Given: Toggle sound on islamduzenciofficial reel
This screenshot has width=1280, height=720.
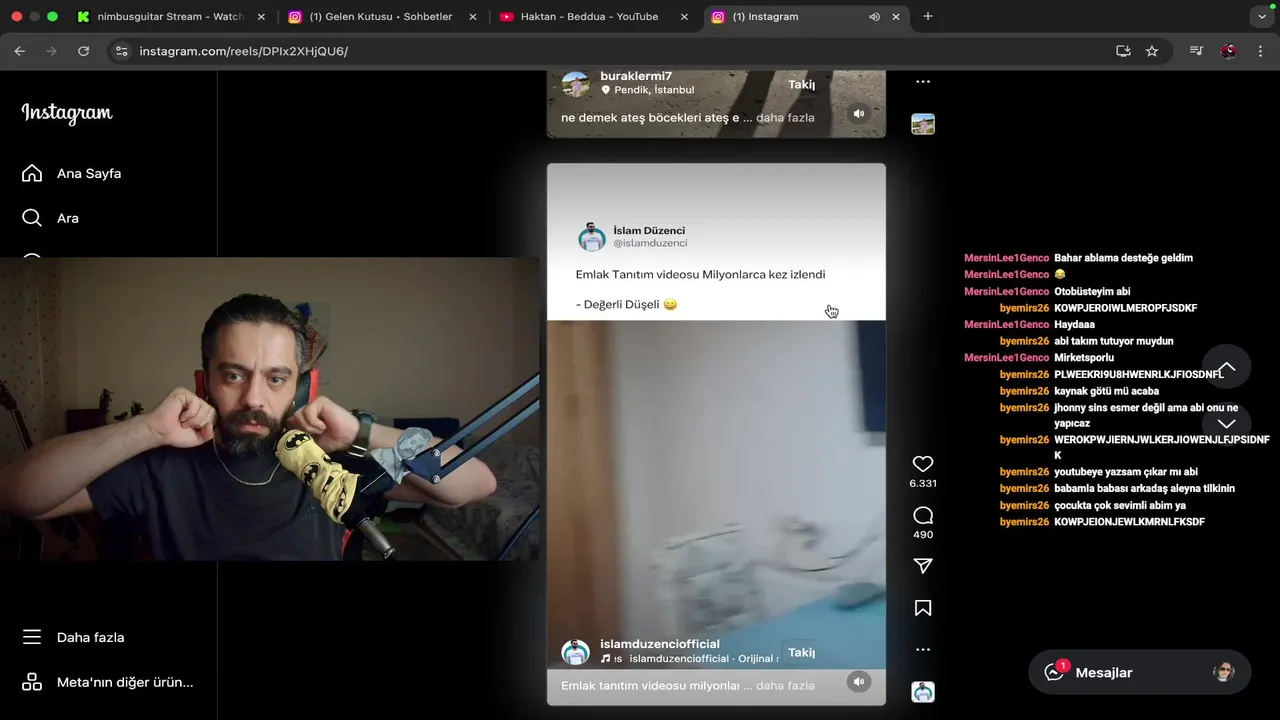Looking at the screenshot, I should pos(858,682).
